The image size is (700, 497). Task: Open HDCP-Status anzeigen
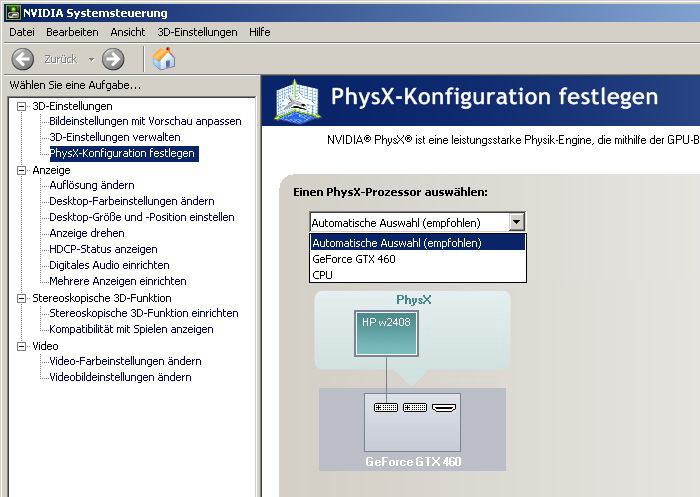pyautogui.click(x=103, y=249)
